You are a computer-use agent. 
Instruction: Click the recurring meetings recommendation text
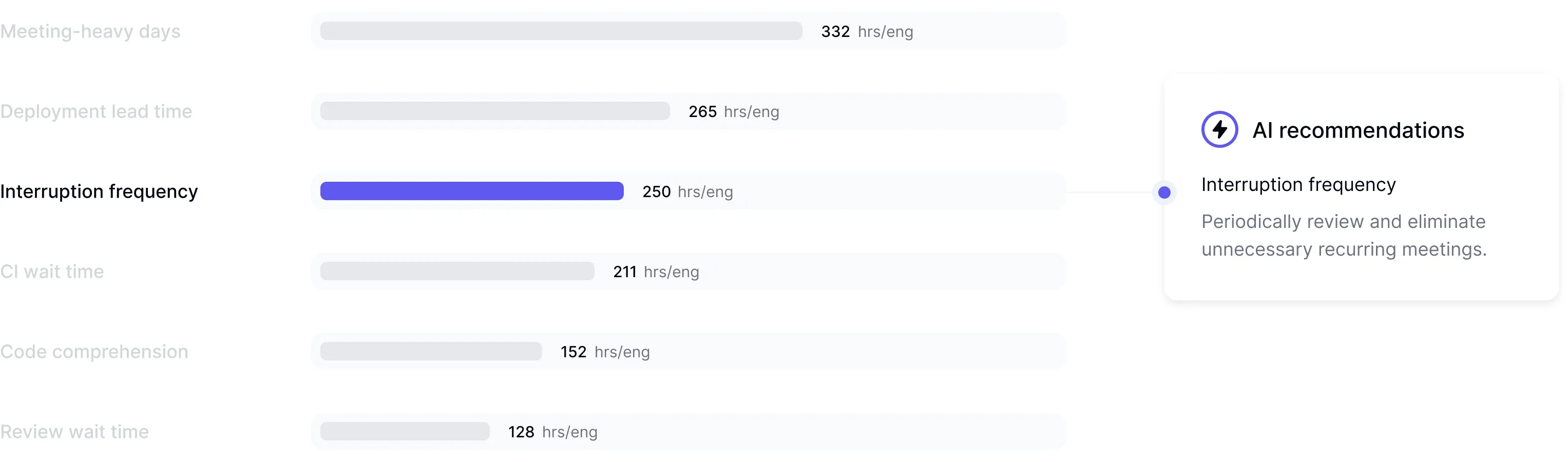coord(1344,236)
